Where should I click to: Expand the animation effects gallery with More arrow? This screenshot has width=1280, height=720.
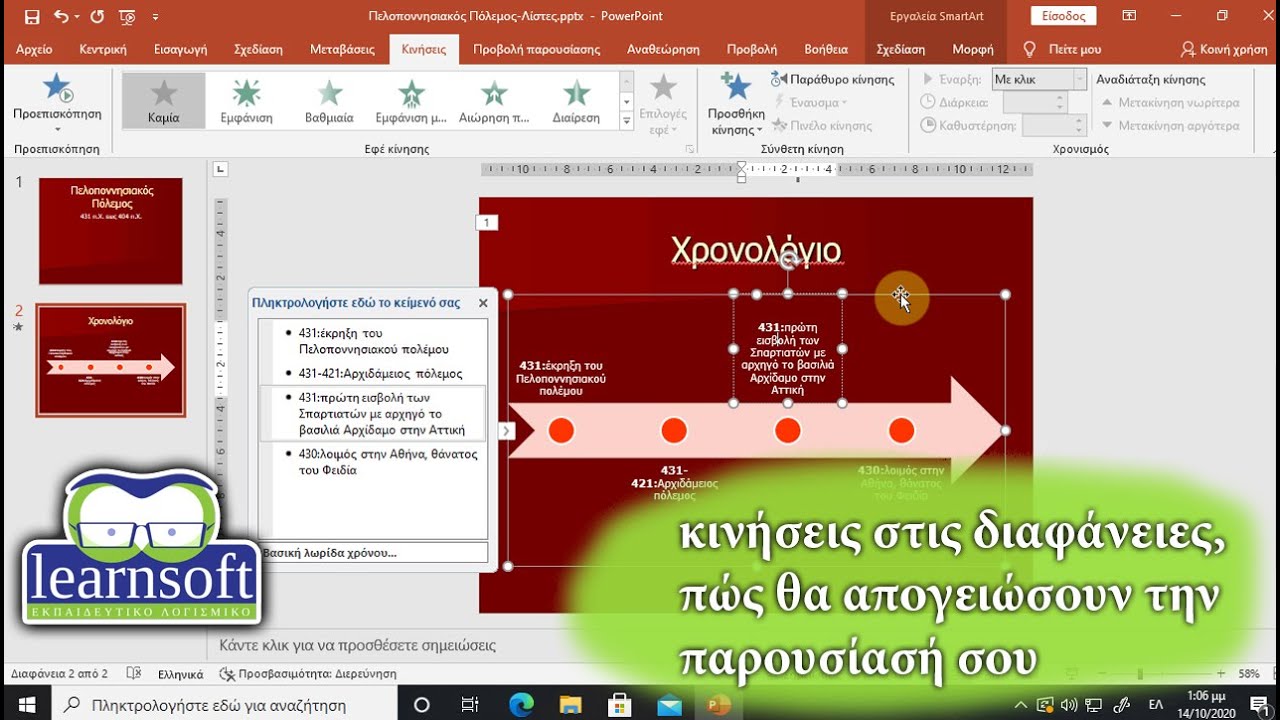click(627, 121)
